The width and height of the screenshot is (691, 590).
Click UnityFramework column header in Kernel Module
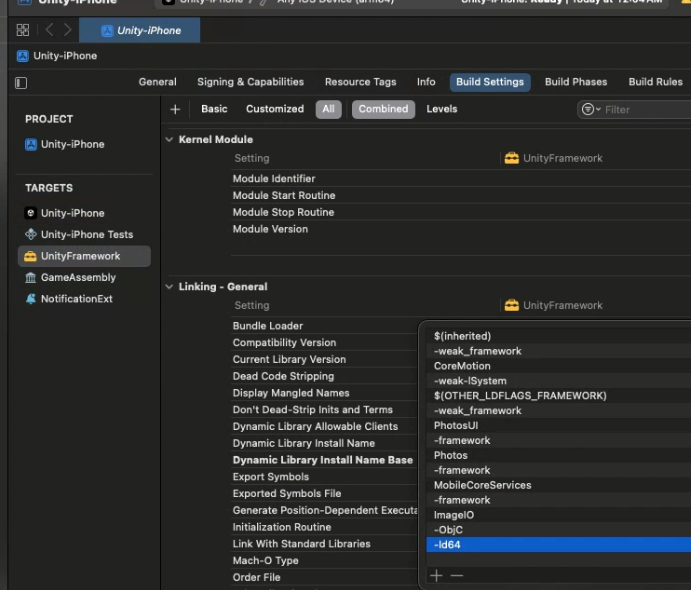point(554,158)
